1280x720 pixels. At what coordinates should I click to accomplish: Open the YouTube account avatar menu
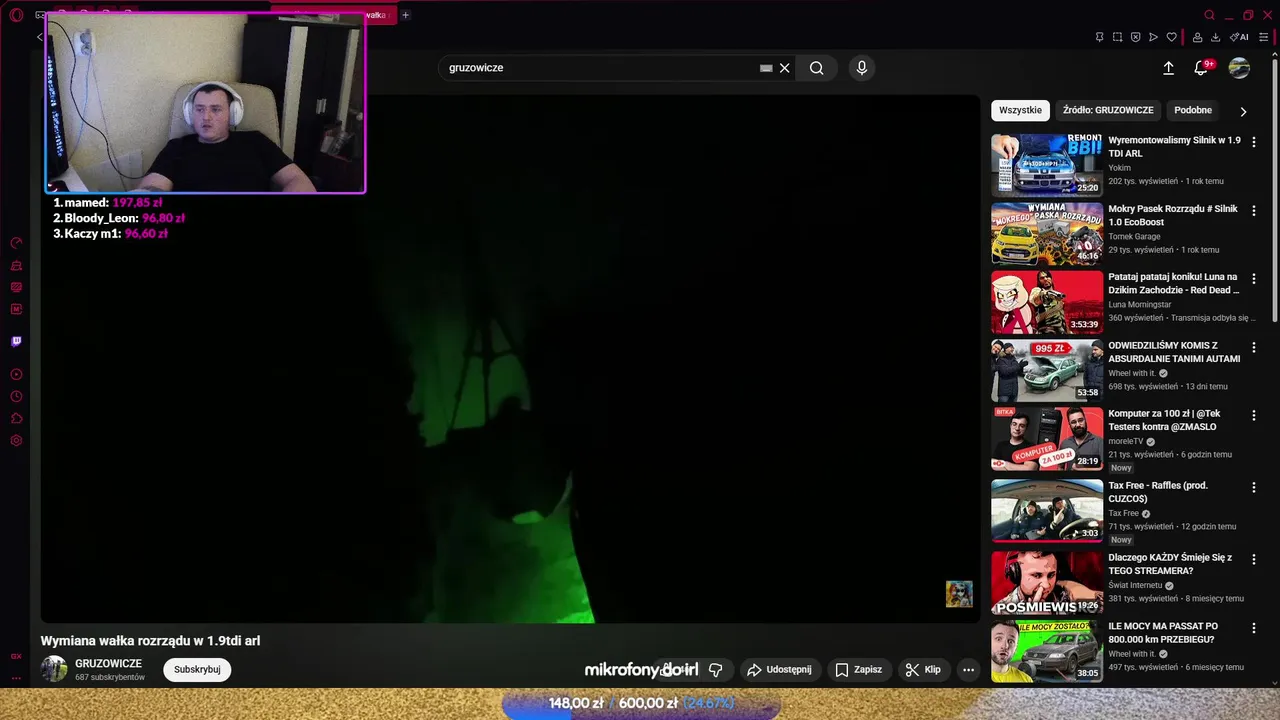tap(1239, 68)
